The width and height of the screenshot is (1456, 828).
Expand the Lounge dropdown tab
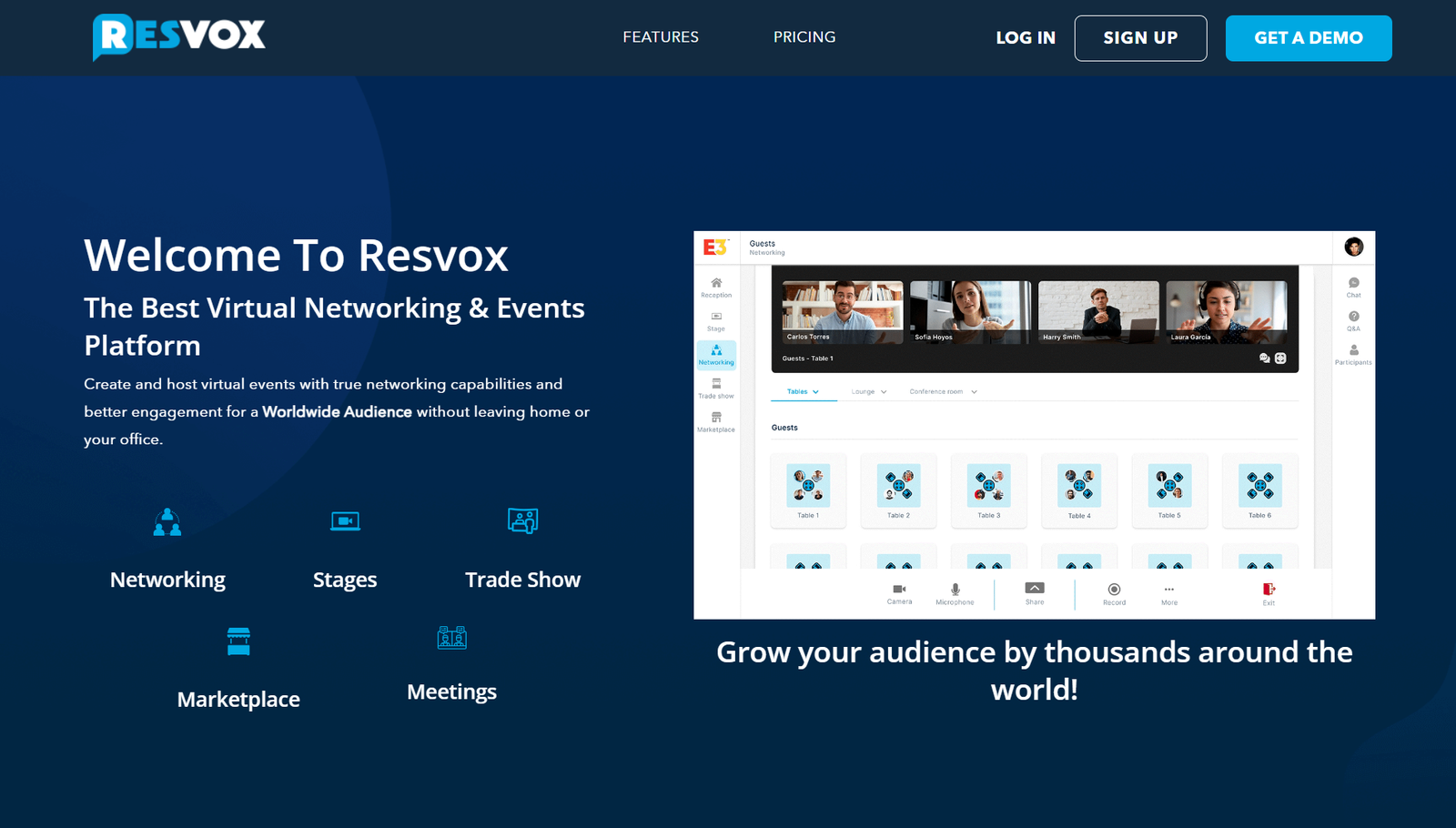(869, 392)
